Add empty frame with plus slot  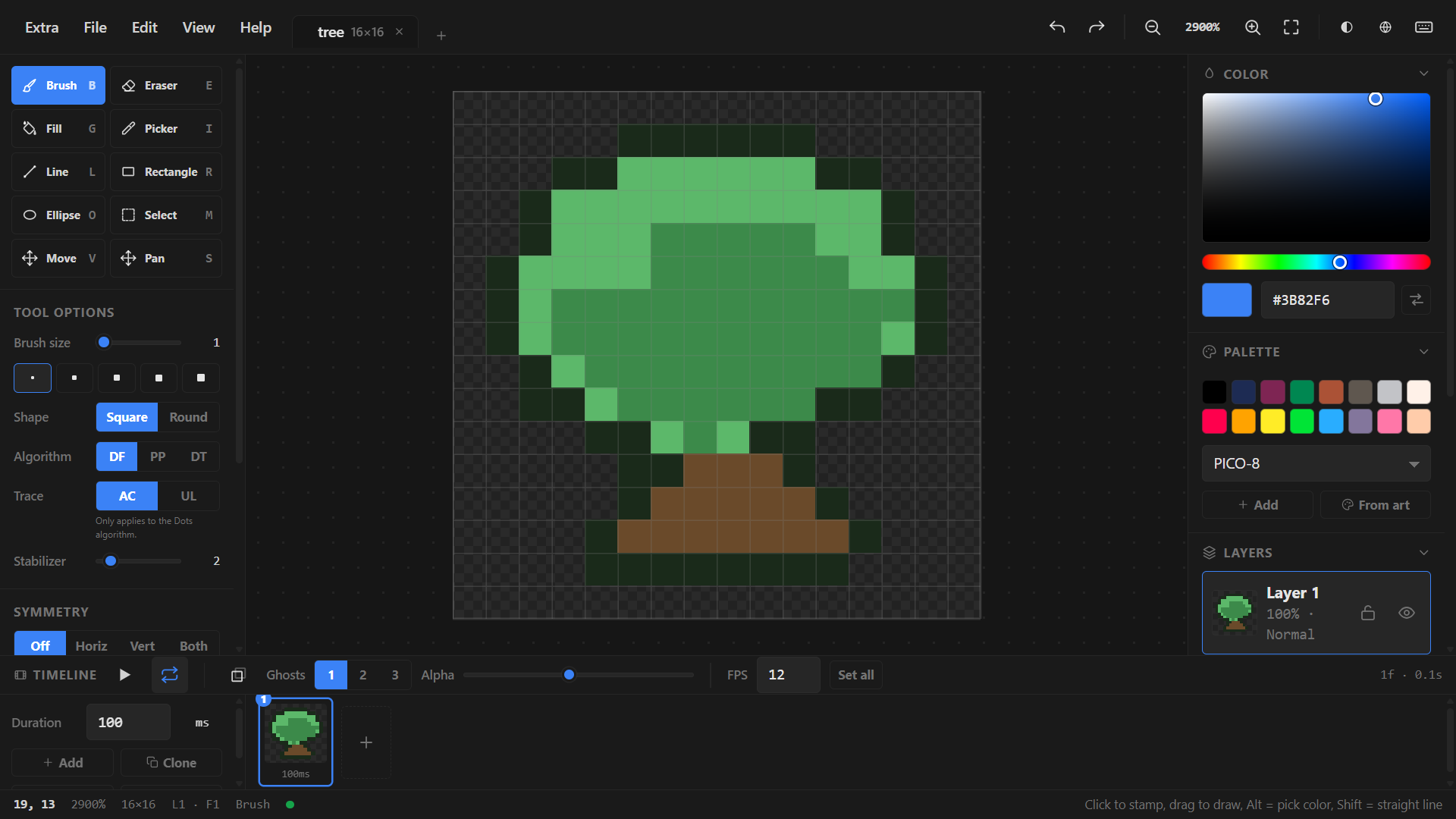click(x=366, y=742)
